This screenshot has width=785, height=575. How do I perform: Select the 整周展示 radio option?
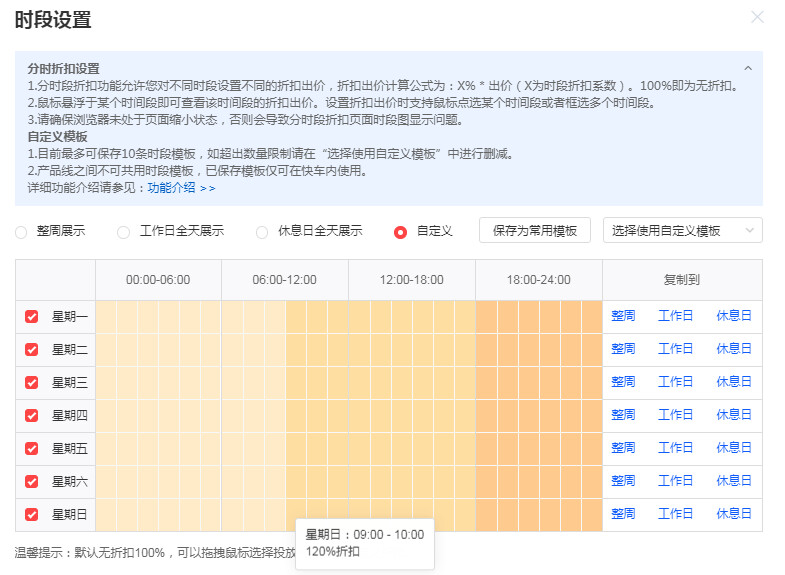pyautogui.click(x=22, y=231)
